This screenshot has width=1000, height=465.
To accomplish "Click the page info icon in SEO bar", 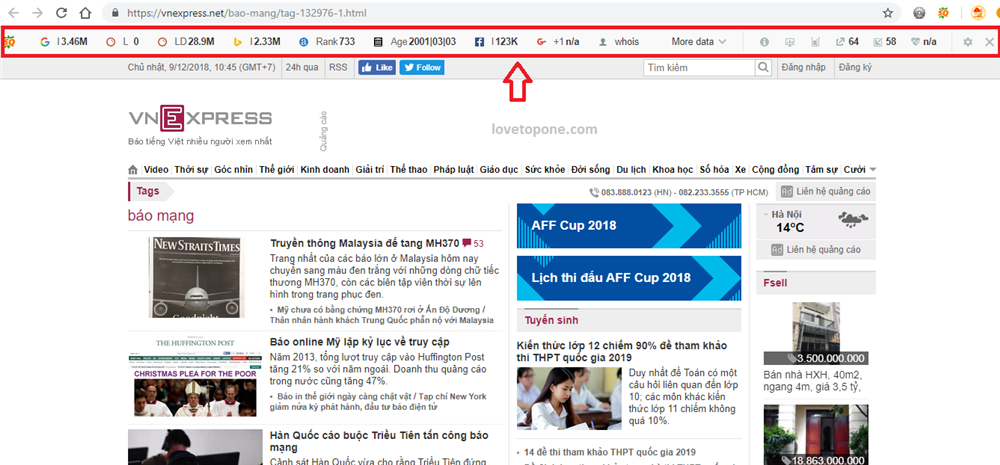I will click(x=765, y=42).
